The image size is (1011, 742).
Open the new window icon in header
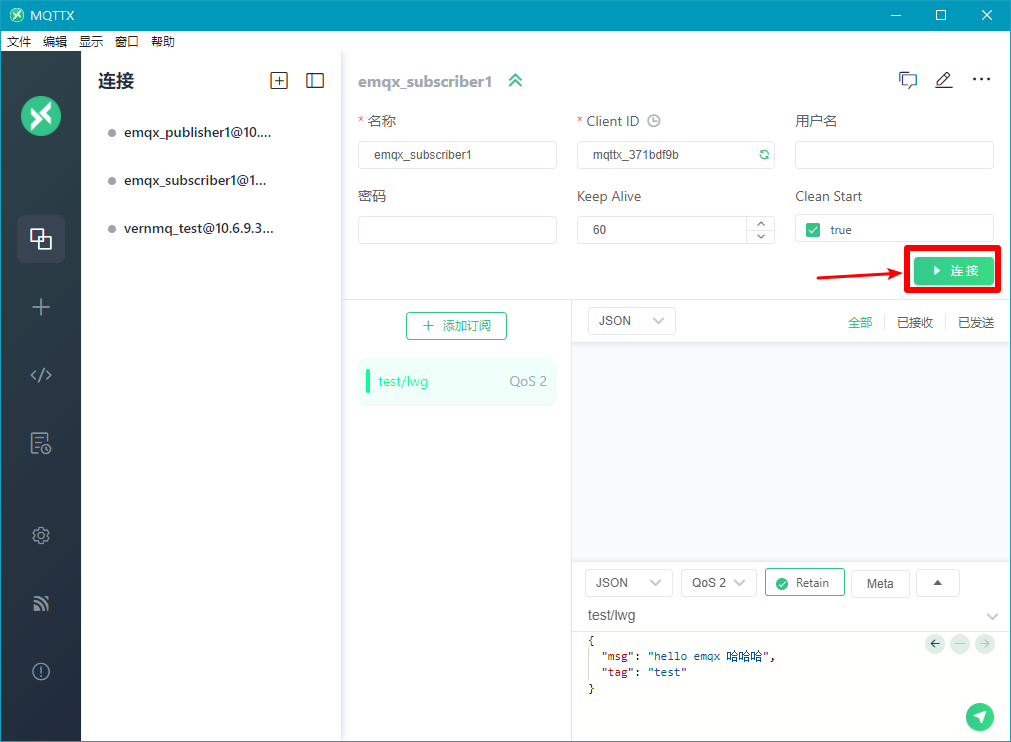point(908,80)
